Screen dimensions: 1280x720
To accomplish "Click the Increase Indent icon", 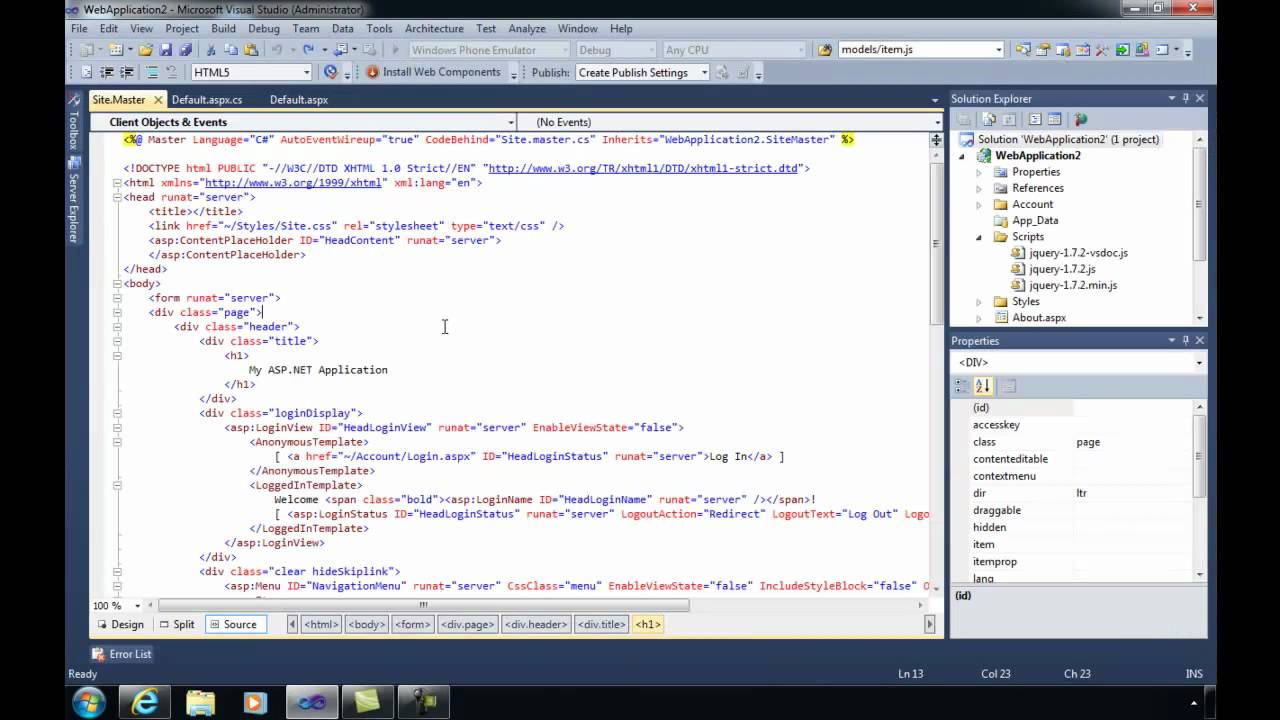I will (x=127, y=72).
